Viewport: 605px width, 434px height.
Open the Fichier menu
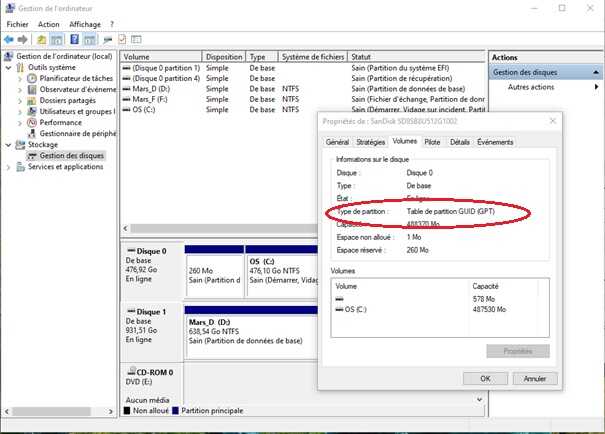click(x=17, y=24)
